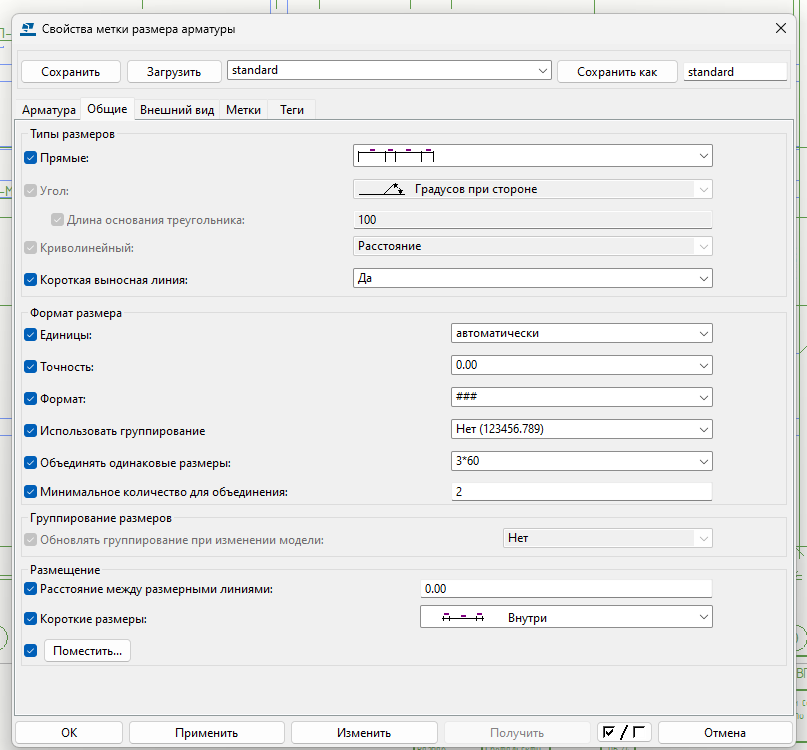Expand the Точность dropdown
This screenshot has height=750, width=807.
pyautogui.click(x=581, y=365)
